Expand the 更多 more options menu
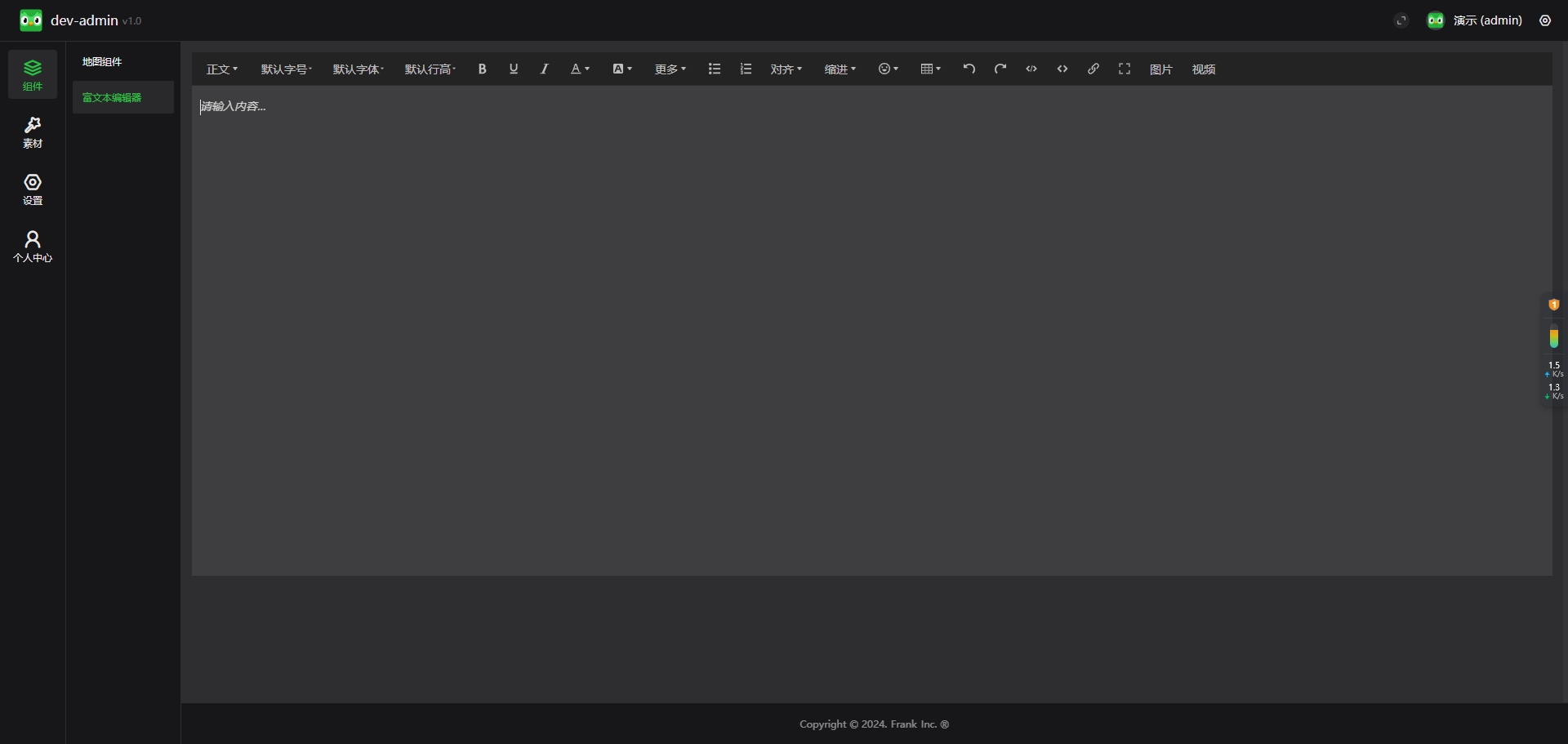Screen dimensions: 1568x744 [670, 69]
